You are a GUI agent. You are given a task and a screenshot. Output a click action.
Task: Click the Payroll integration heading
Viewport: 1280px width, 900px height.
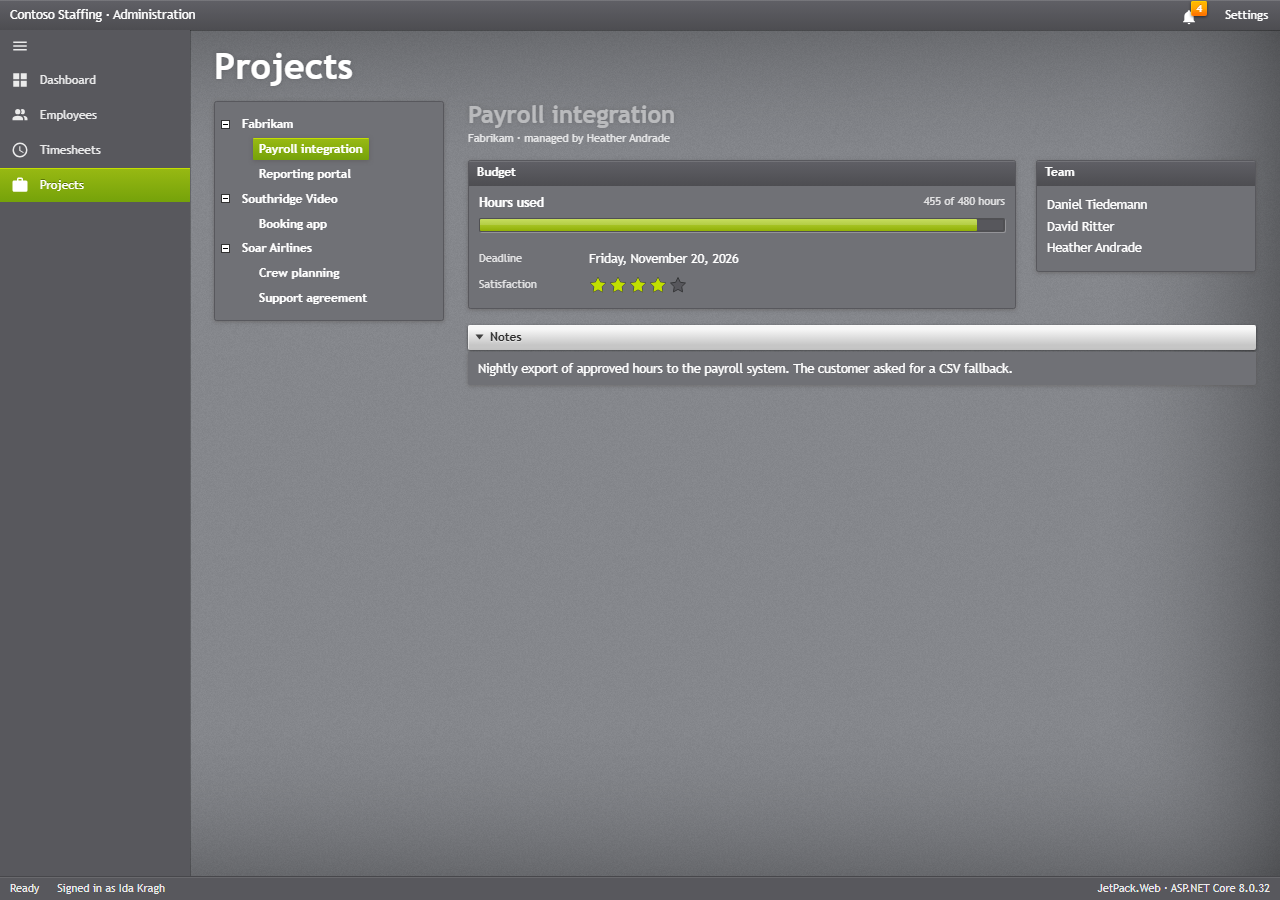click(x=571, y=115)
